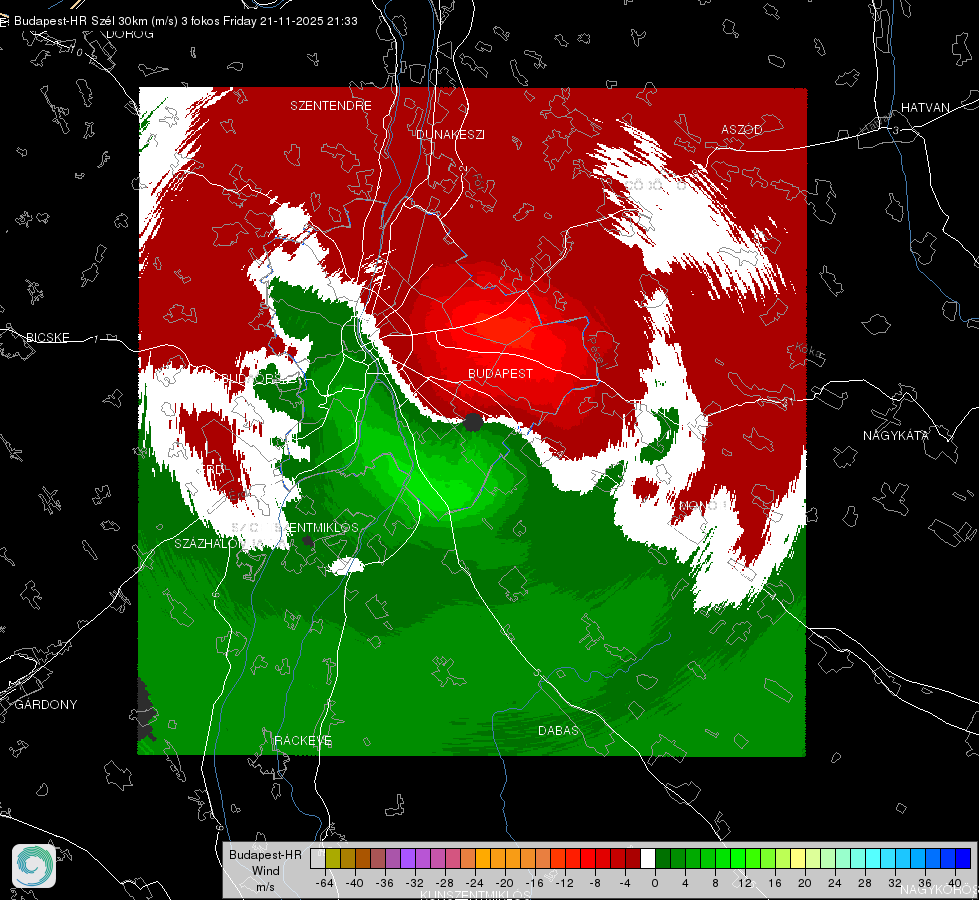The width and height of the screenshot is (979, 900).
Task: Click the NAGYKOROS label at bottom-right
Action: 940,889
